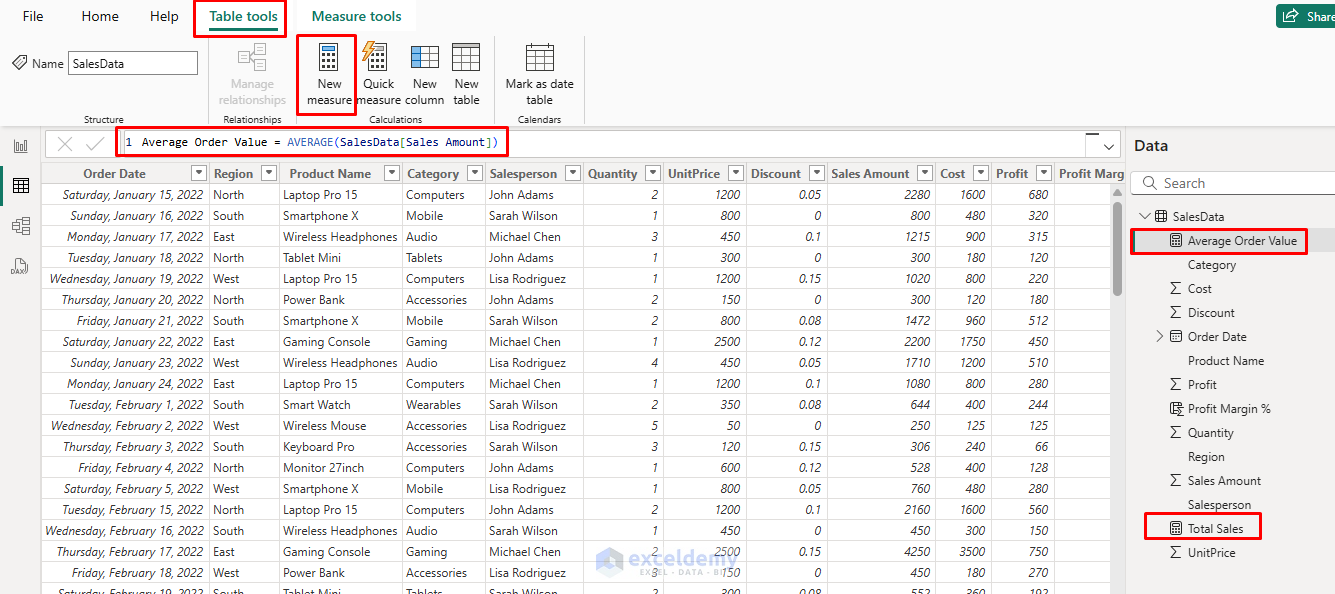Open Discount column filter dropdown
The image size is (1335, 594).
click(x=816, y=173)
